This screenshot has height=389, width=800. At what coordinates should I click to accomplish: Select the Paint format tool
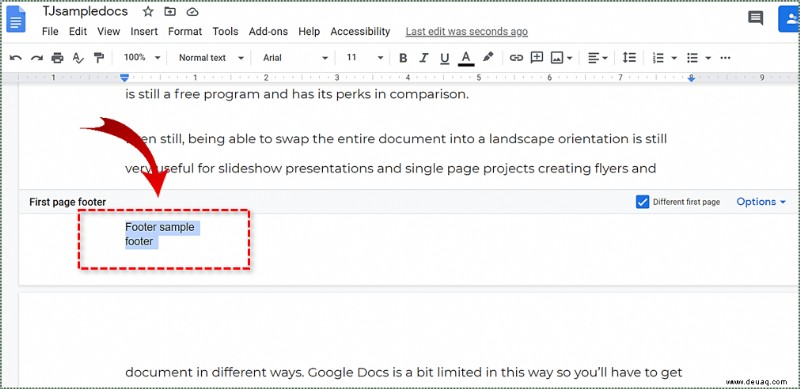[x=99, y=58]
